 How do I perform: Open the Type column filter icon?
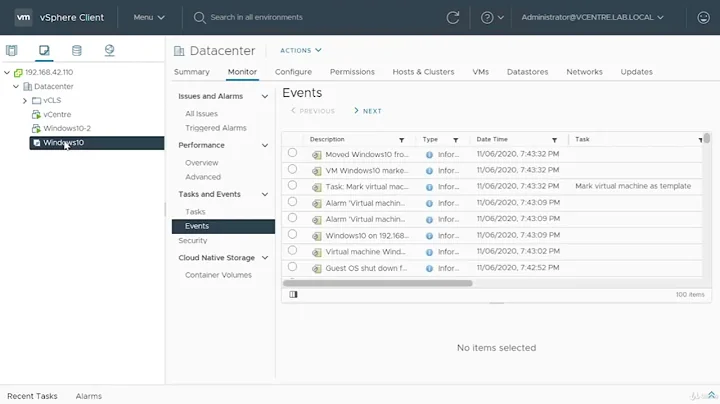click(456, 140)
